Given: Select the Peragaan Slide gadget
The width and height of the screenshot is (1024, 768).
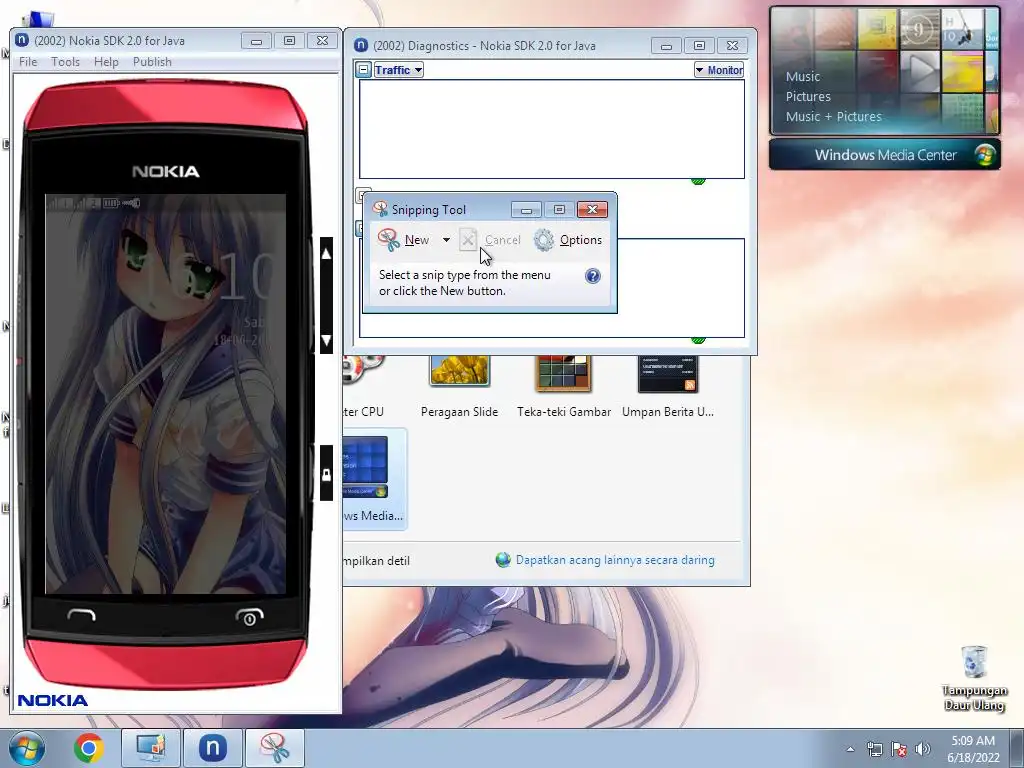Looking at the screenshot, I should 460,387.
